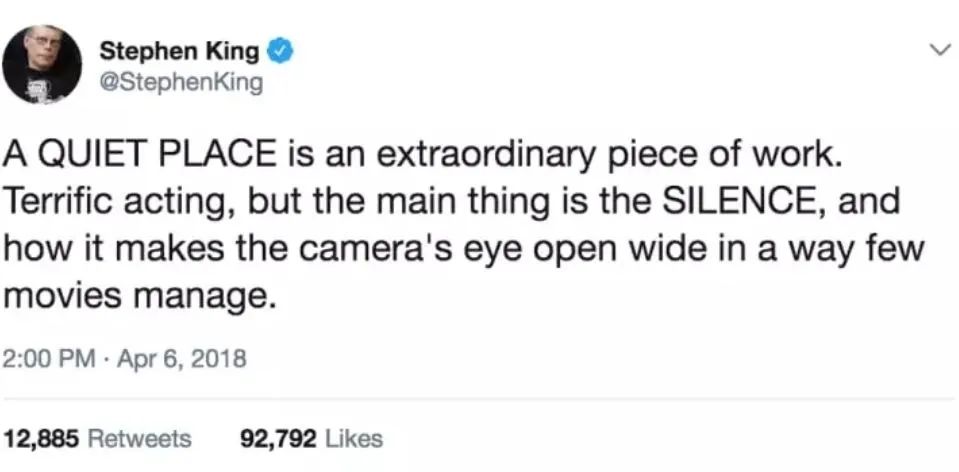Click the 12,885 retweet count number
Image resolution: width=959 pixels, height=472 pixels.
pos(42,438)
